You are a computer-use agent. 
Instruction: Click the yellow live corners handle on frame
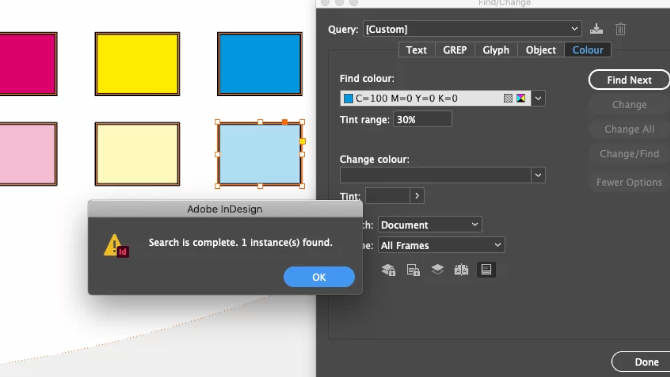coord(303,141)
